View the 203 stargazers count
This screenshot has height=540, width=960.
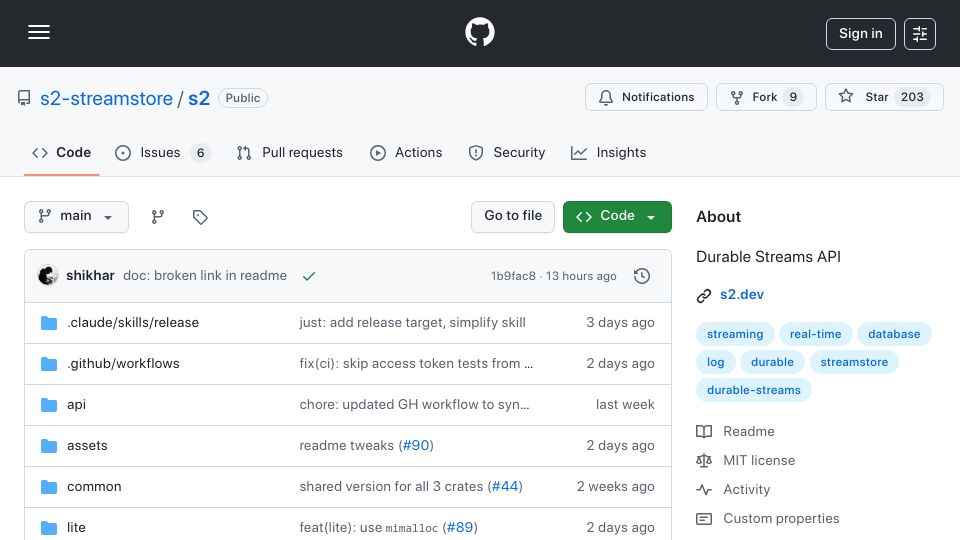point(912,97)
